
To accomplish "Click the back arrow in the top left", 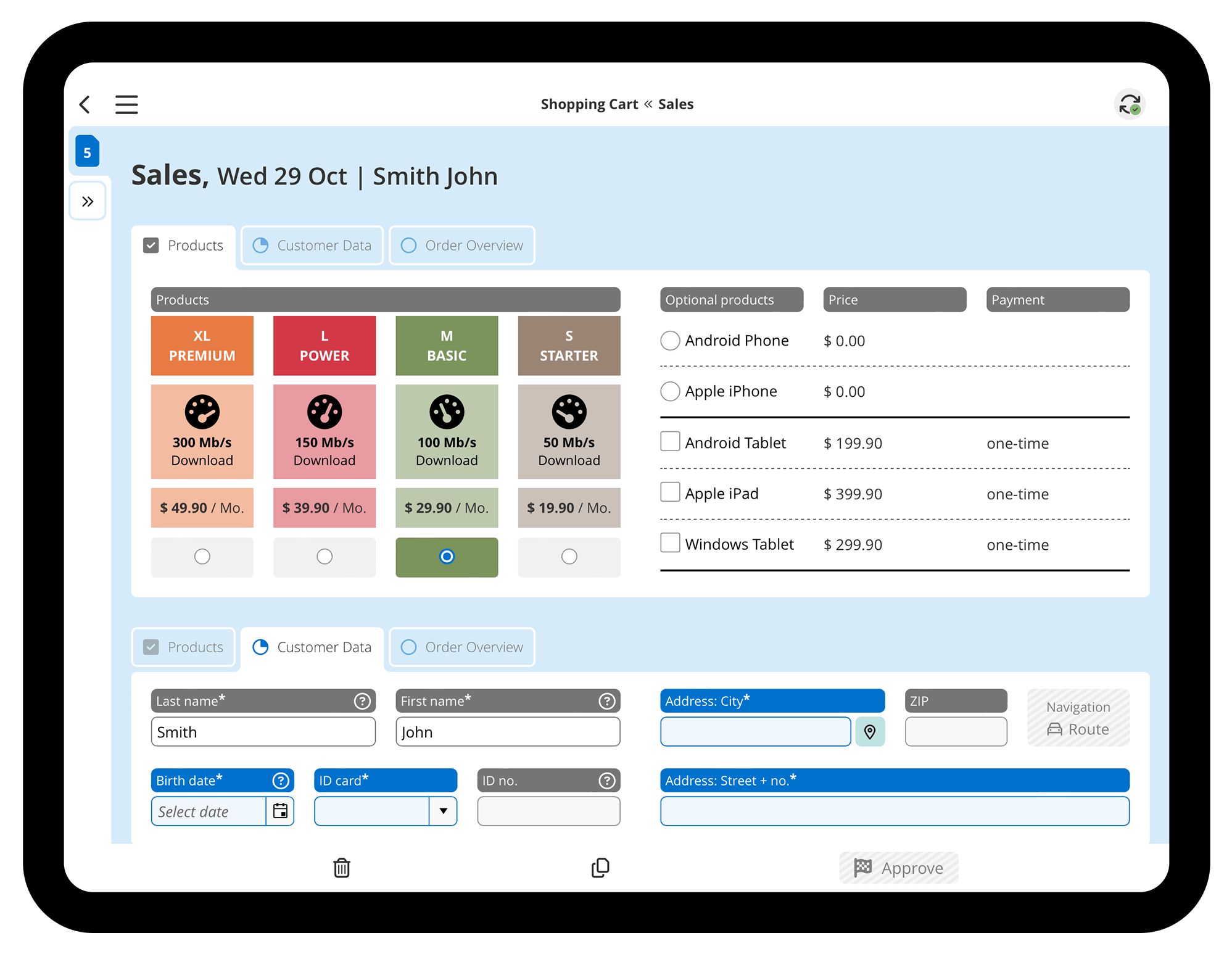I will point(85,104).
